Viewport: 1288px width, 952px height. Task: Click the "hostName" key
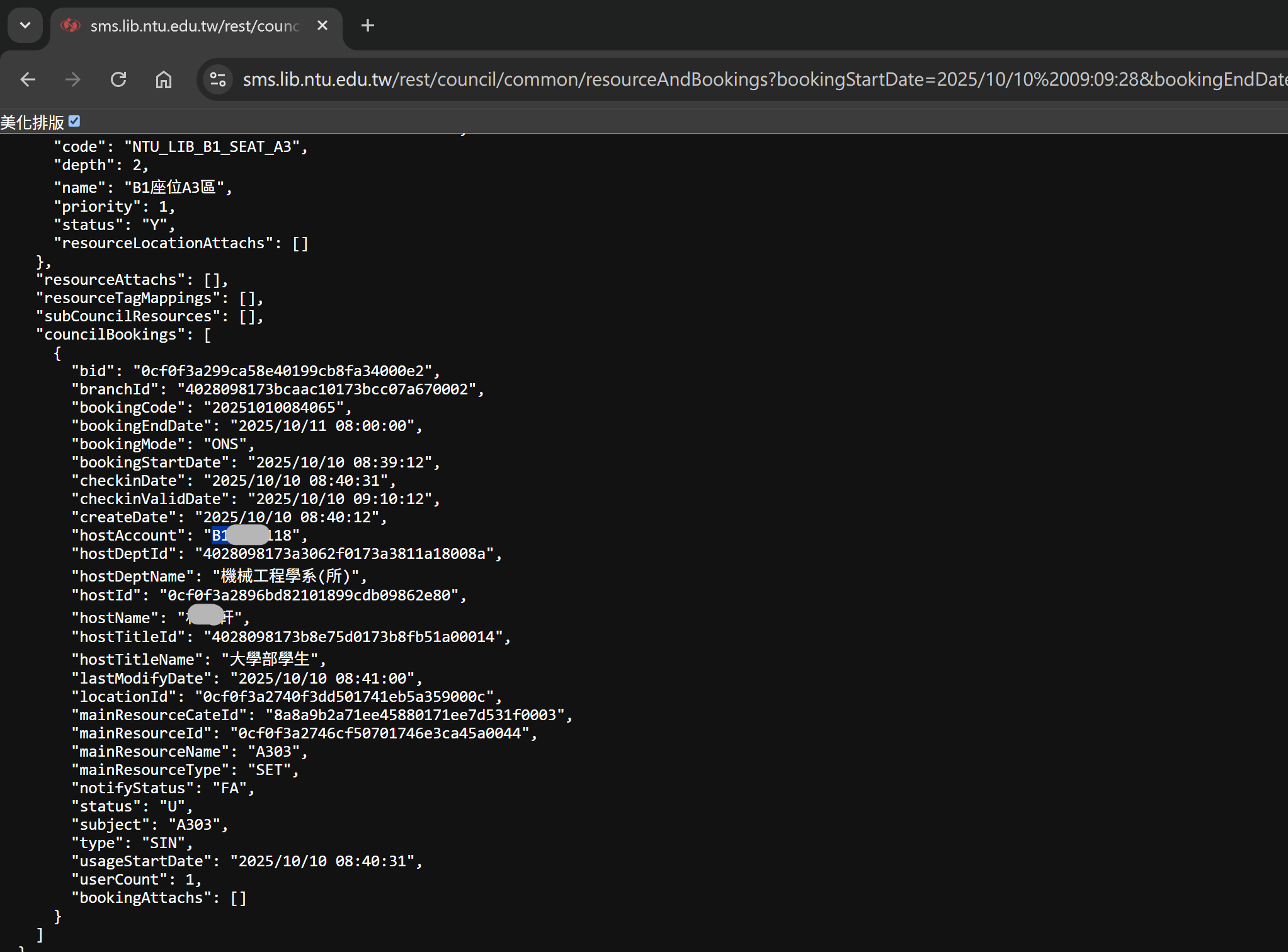[x=115, y=618]
